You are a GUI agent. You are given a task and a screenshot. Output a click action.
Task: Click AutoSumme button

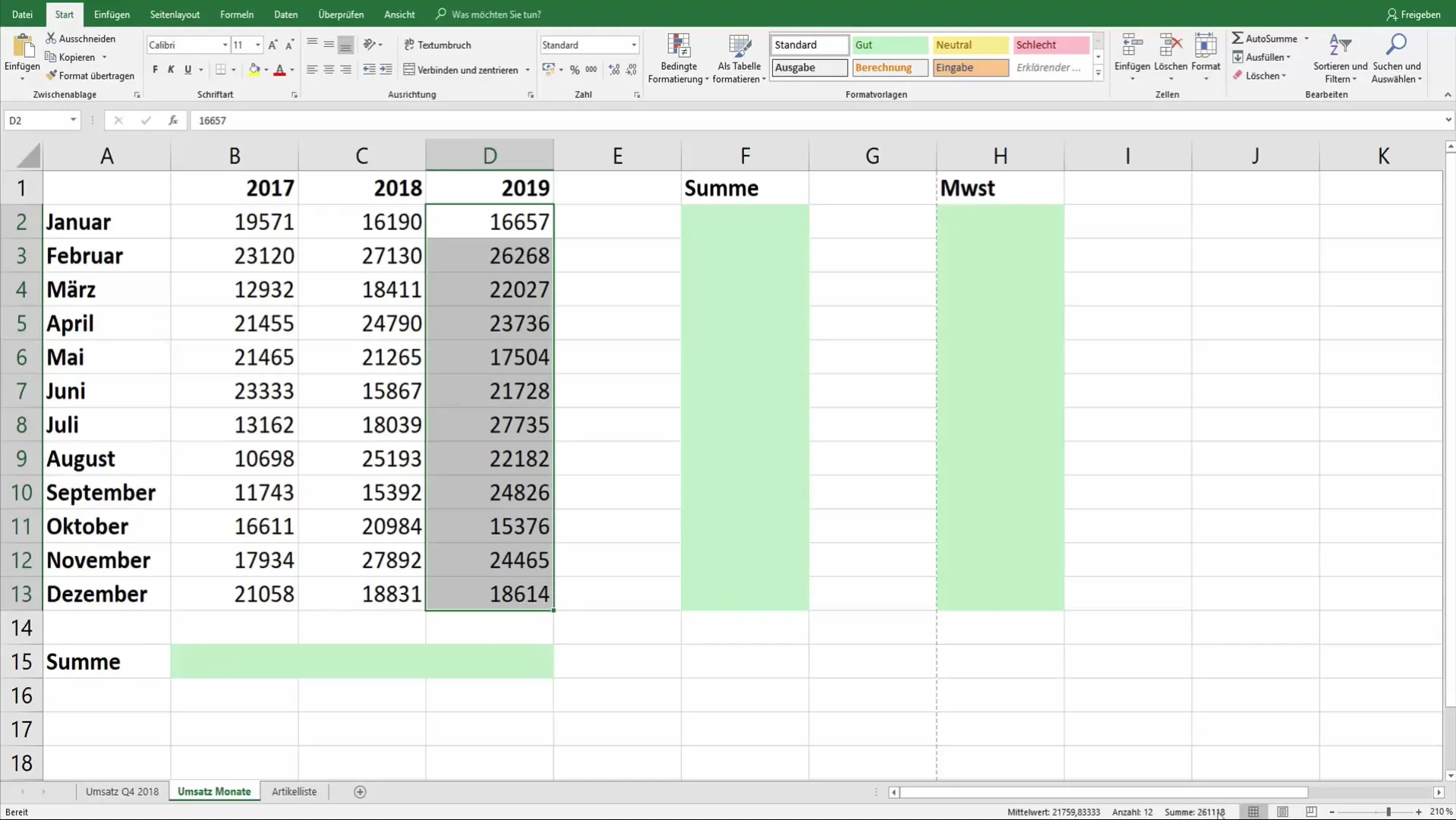(x=1264, y=38)
